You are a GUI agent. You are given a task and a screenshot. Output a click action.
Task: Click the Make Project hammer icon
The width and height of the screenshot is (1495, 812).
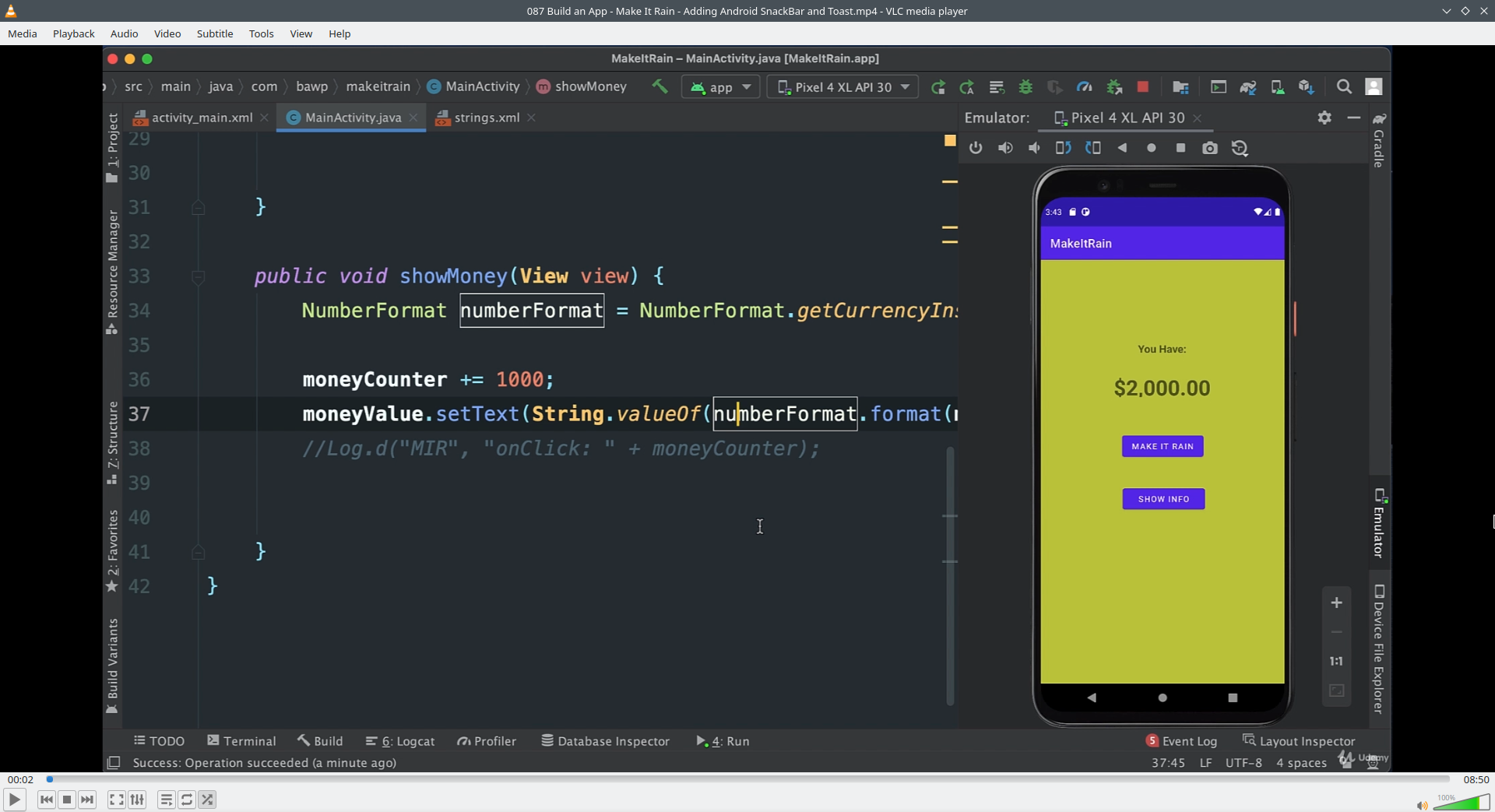coord(660,86)
